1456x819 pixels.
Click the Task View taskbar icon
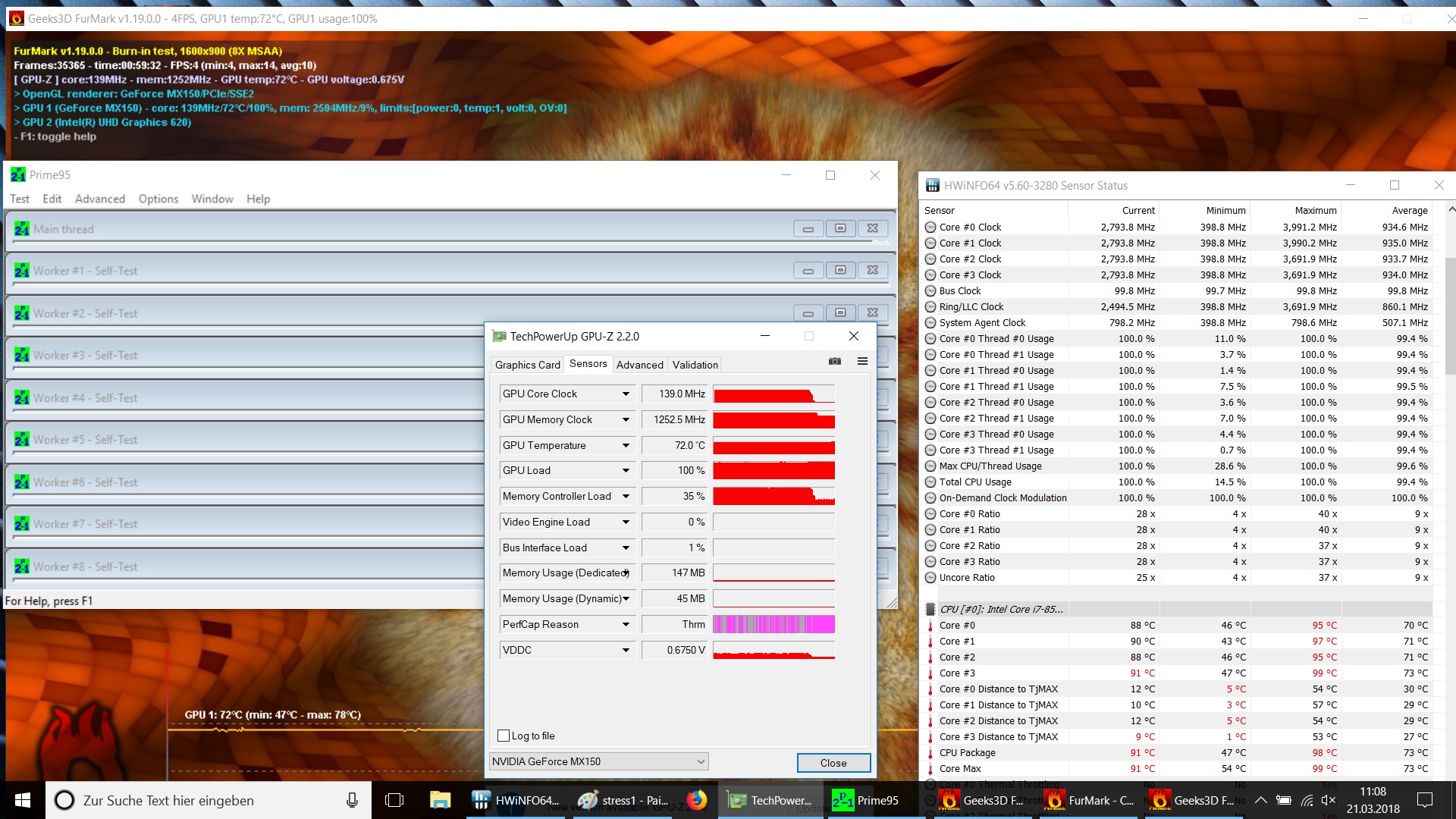tap(394, 800)
